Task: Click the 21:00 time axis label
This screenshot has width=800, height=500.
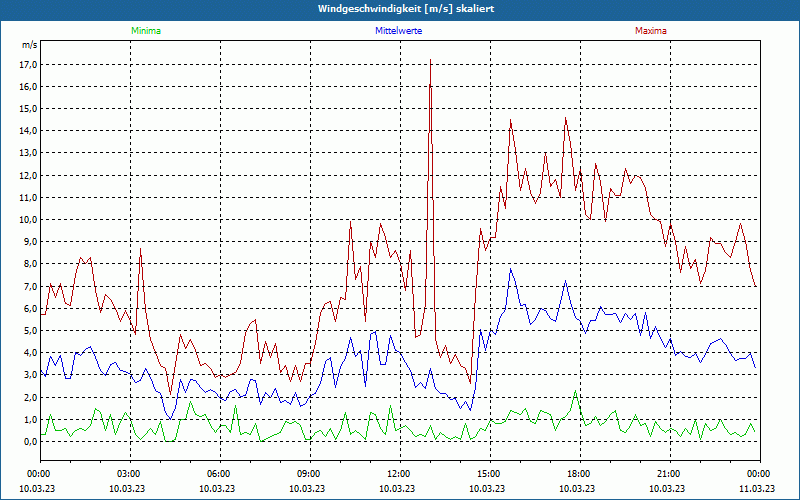Action: point(669,473)
